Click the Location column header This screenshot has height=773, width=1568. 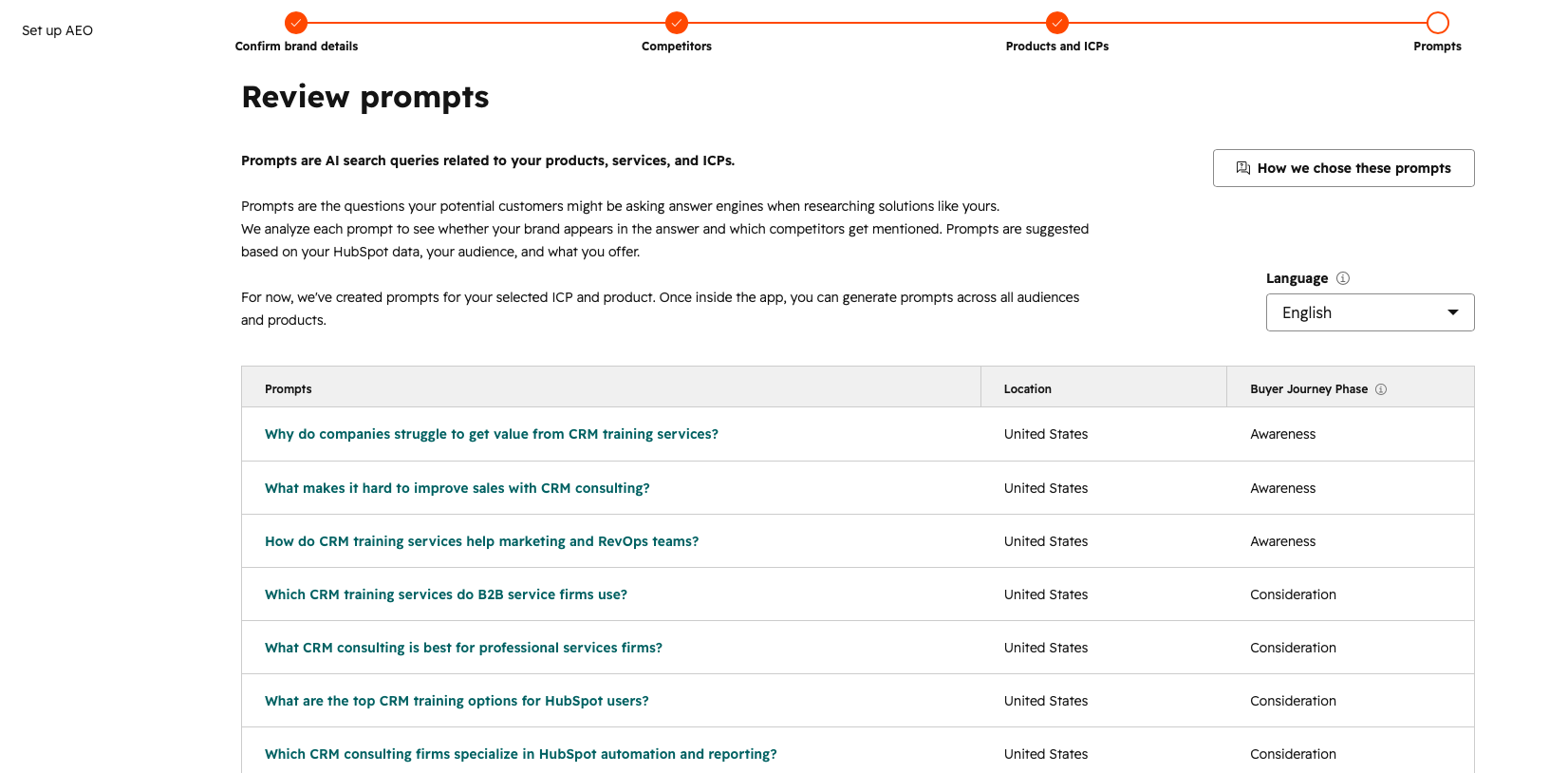tap(1104, 387)
